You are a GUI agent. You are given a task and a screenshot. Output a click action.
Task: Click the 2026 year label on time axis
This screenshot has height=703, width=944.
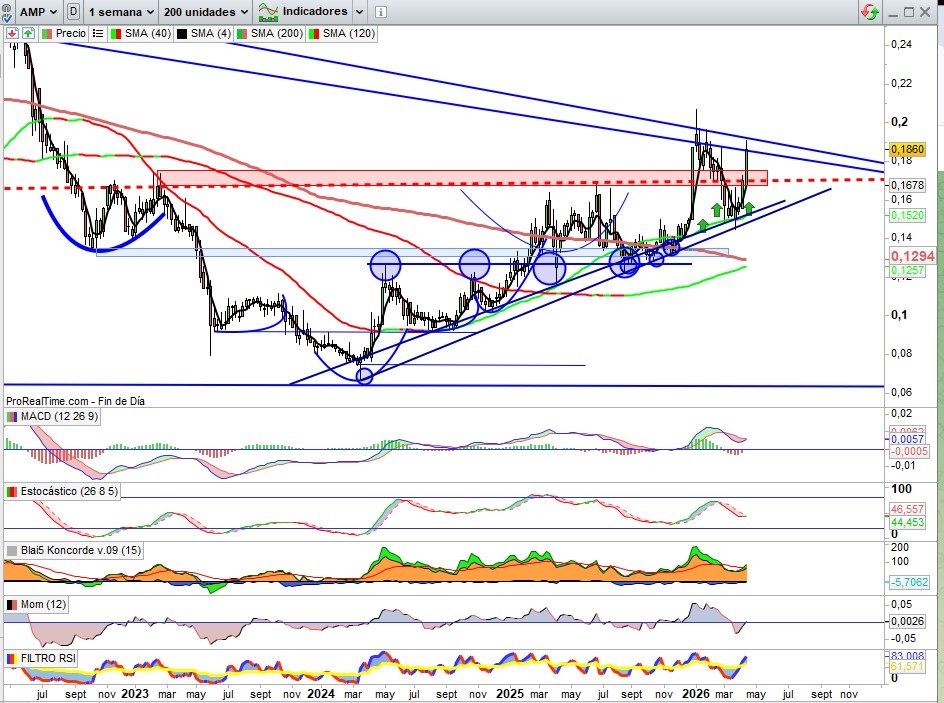(695, 693)
